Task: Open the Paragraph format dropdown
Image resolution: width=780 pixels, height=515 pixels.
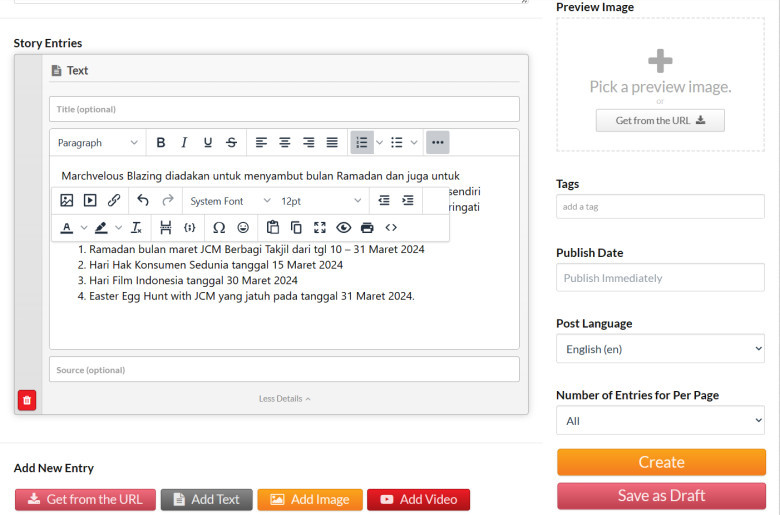Action: (98, 143)
